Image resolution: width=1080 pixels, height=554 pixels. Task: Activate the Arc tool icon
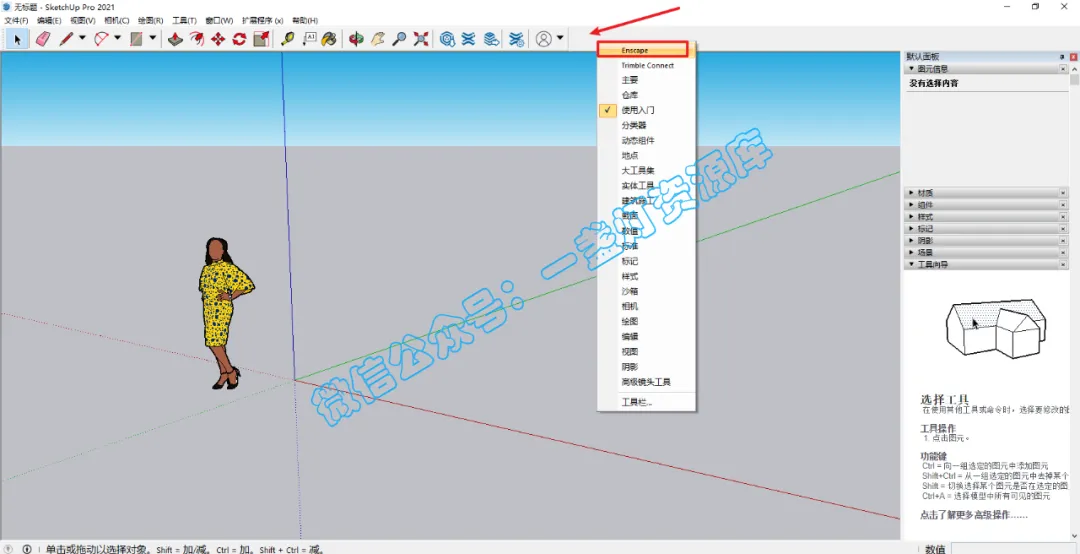click(101, 39)
